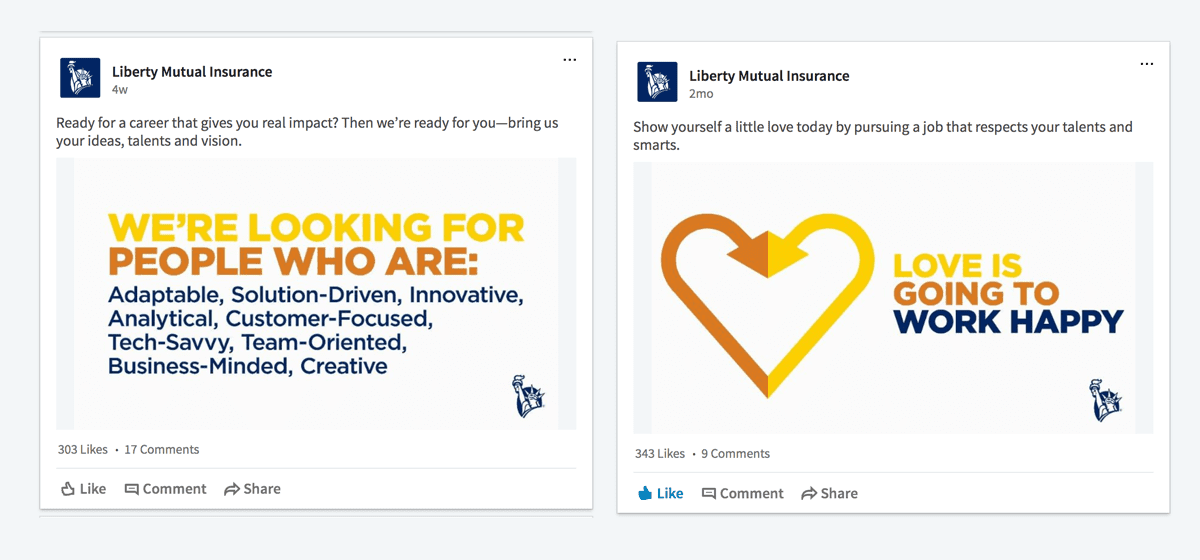The height and width of the screenshot is (560, 1200).
Task: Click the Liberty Mutual logo on the 4w post
Action: (80, 78)
